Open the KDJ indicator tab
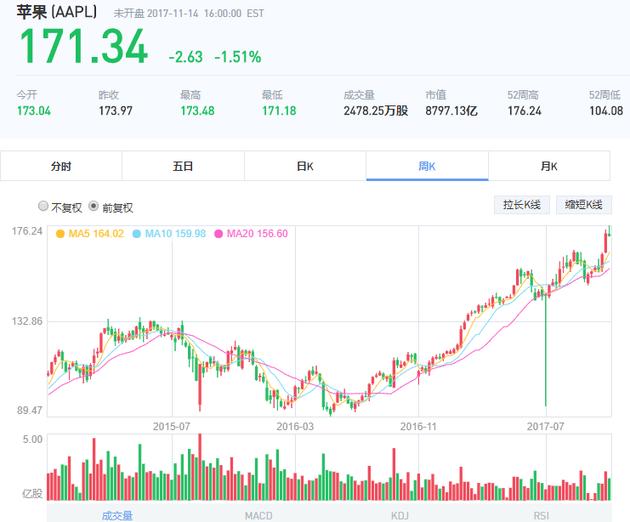Screen dimensions: 630x522 [399, 516]
